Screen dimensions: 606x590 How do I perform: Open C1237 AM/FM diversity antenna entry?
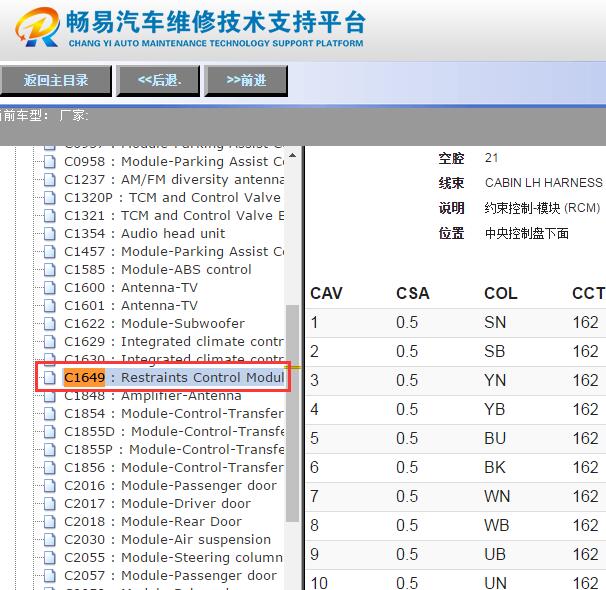click(174, 180)
